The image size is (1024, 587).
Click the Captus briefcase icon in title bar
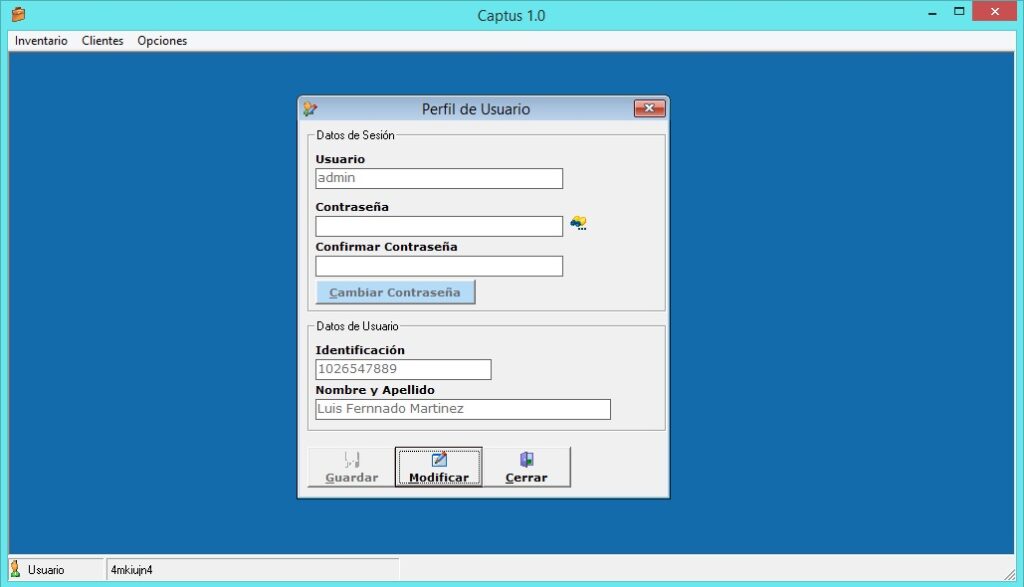point(18,15)
